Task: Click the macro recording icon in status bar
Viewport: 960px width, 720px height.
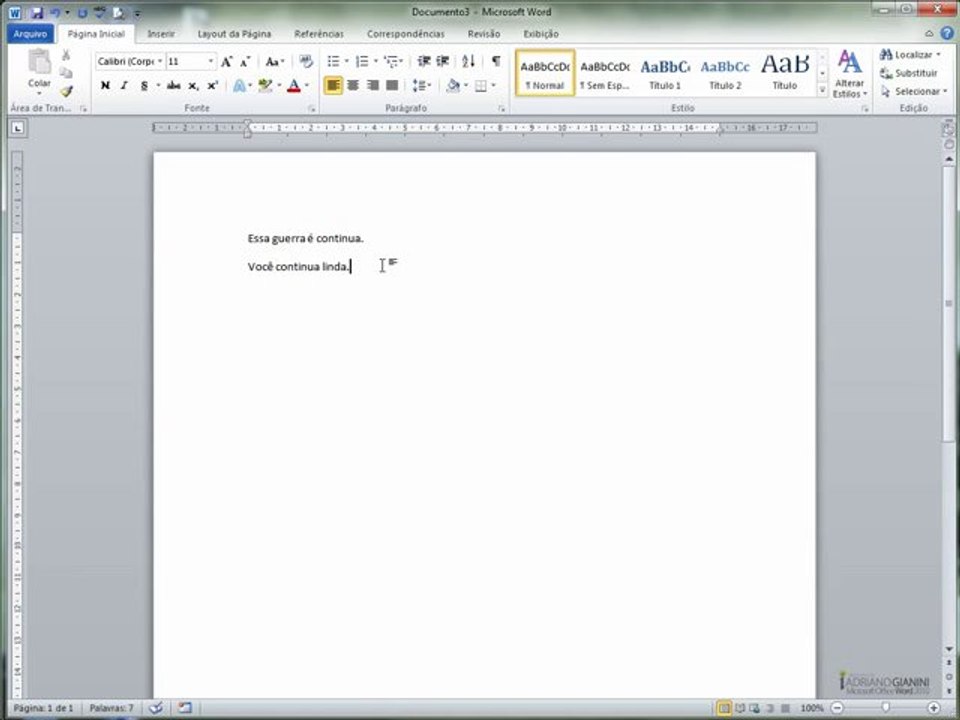Action: click(185, 708)
